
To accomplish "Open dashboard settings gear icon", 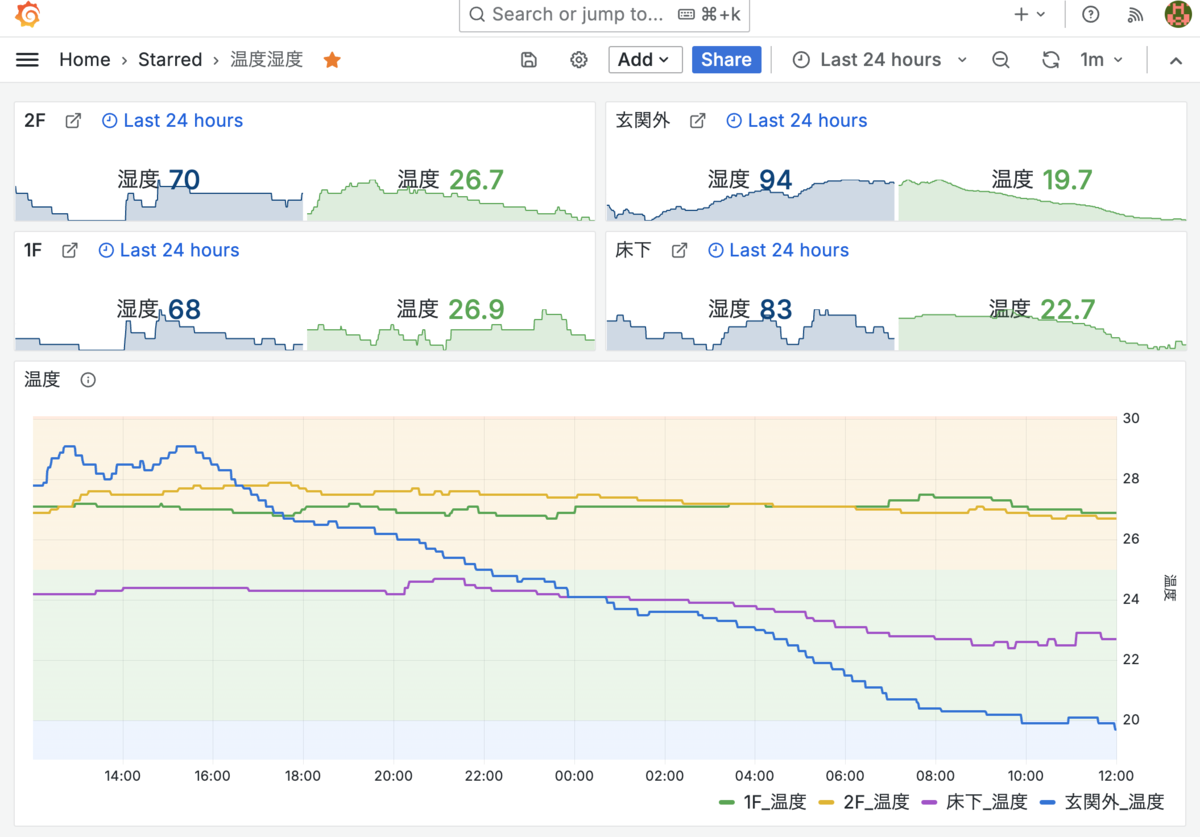I will coord(579,60).
